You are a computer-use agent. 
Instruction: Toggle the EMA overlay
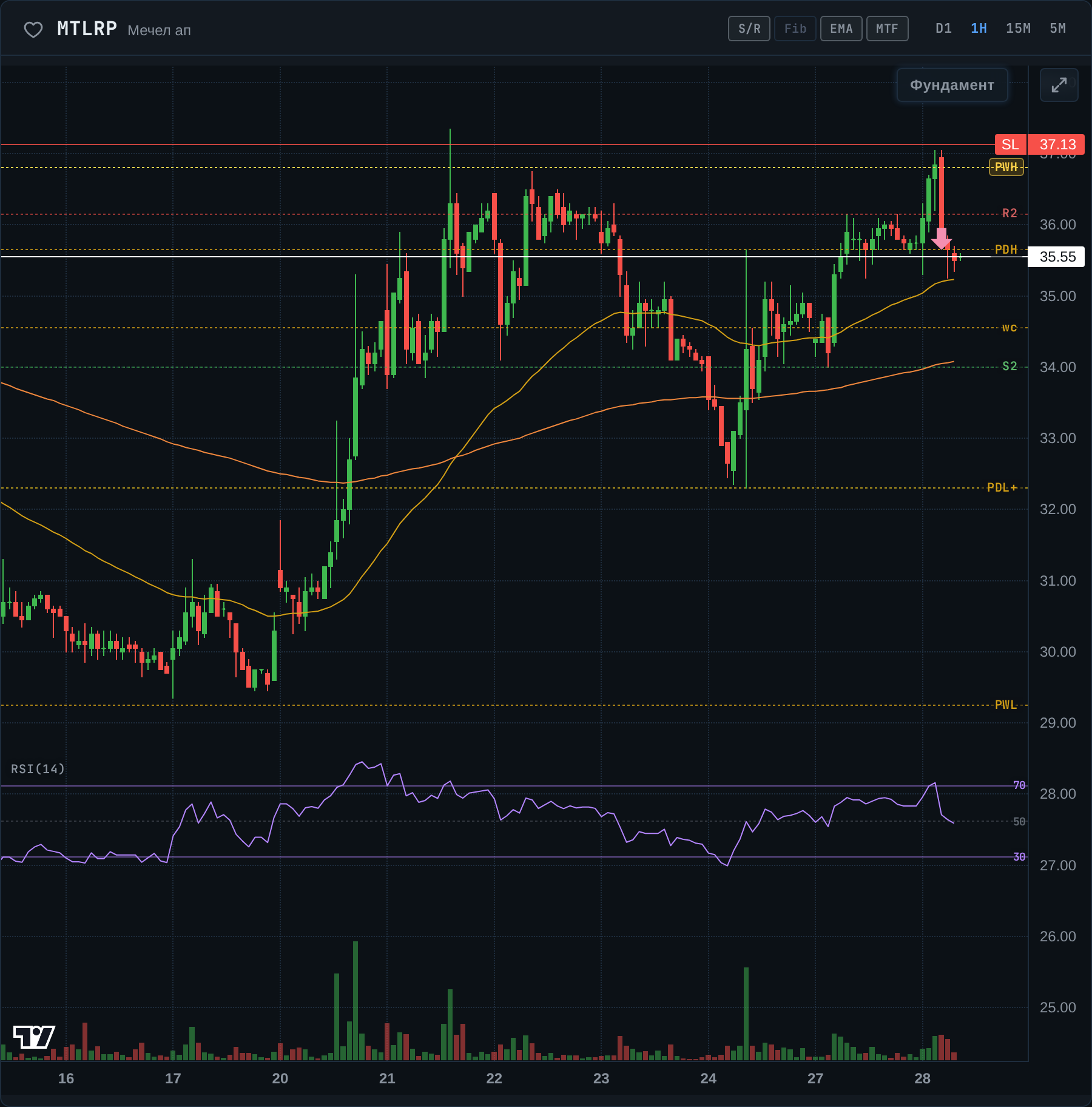pos(841,29)
